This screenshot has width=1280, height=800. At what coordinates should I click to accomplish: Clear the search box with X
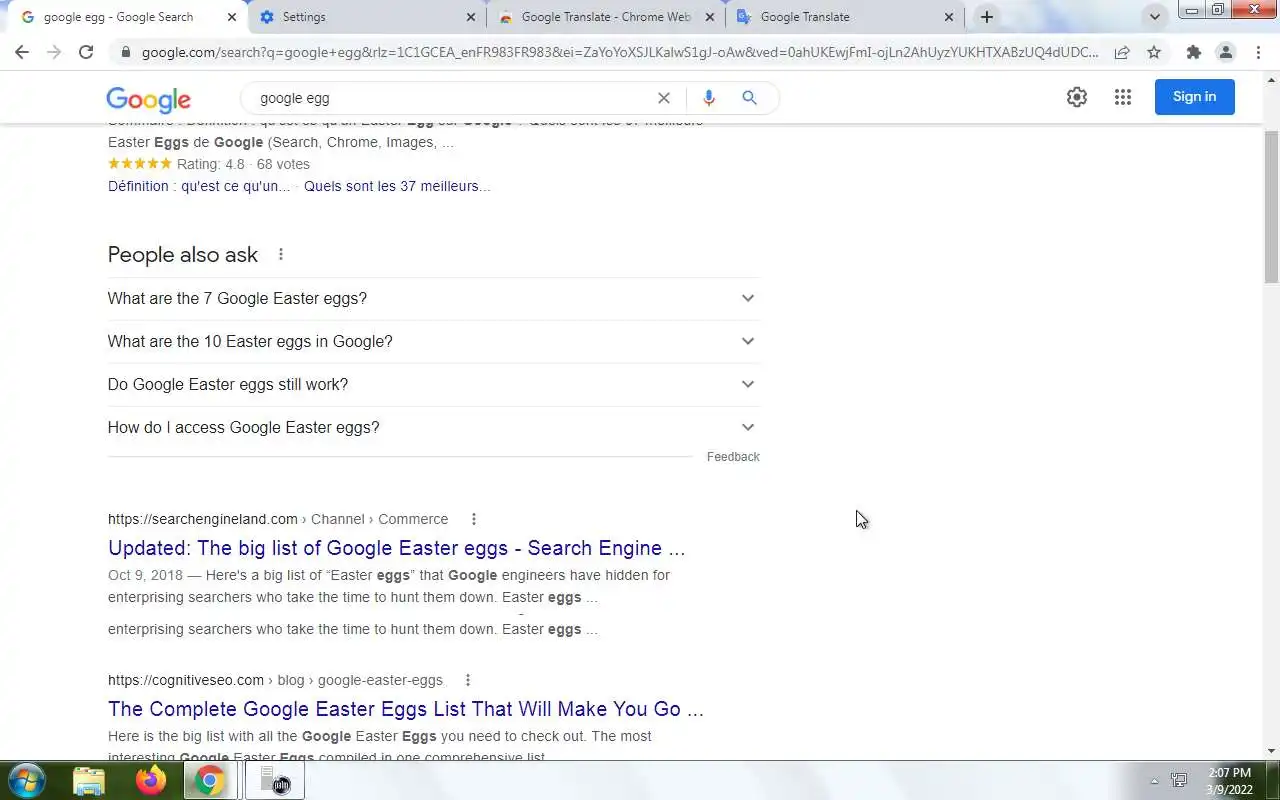[x=663, y=98]
